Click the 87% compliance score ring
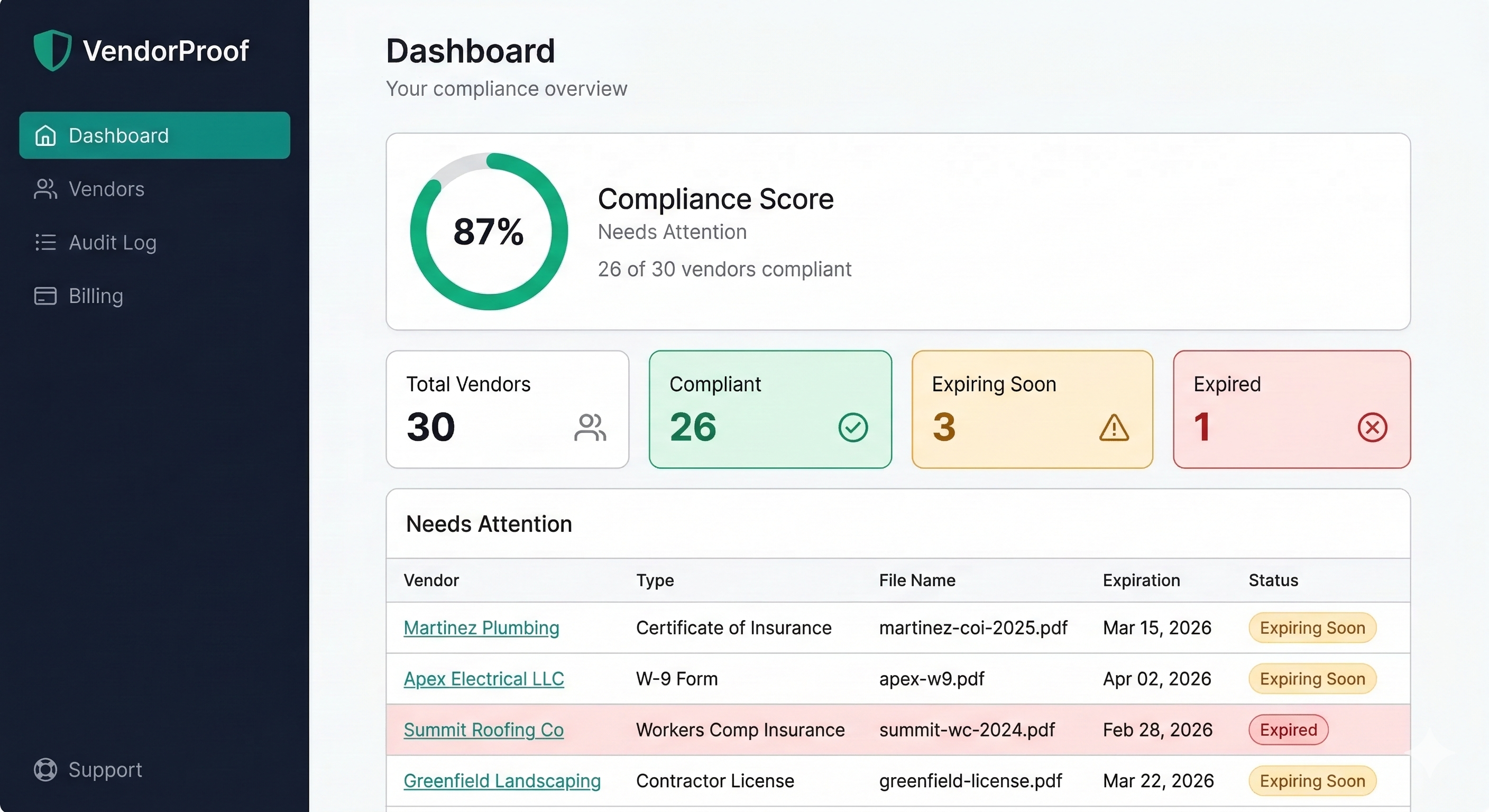 tap(489, 231)
